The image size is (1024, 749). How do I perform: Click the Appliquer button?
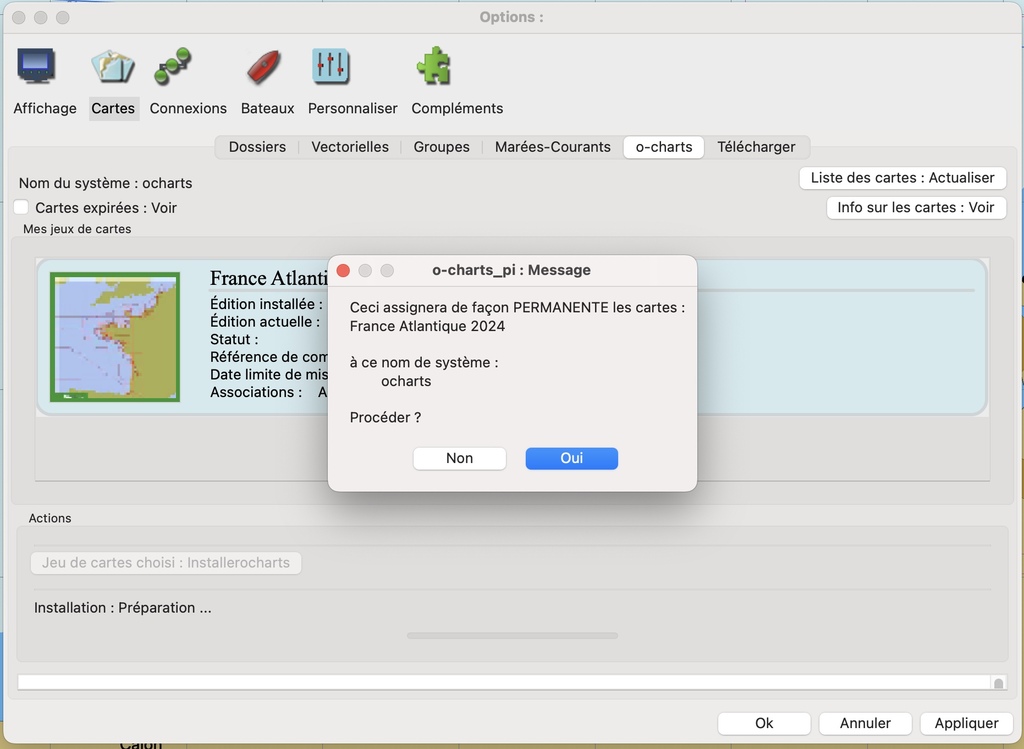point(967,724)
